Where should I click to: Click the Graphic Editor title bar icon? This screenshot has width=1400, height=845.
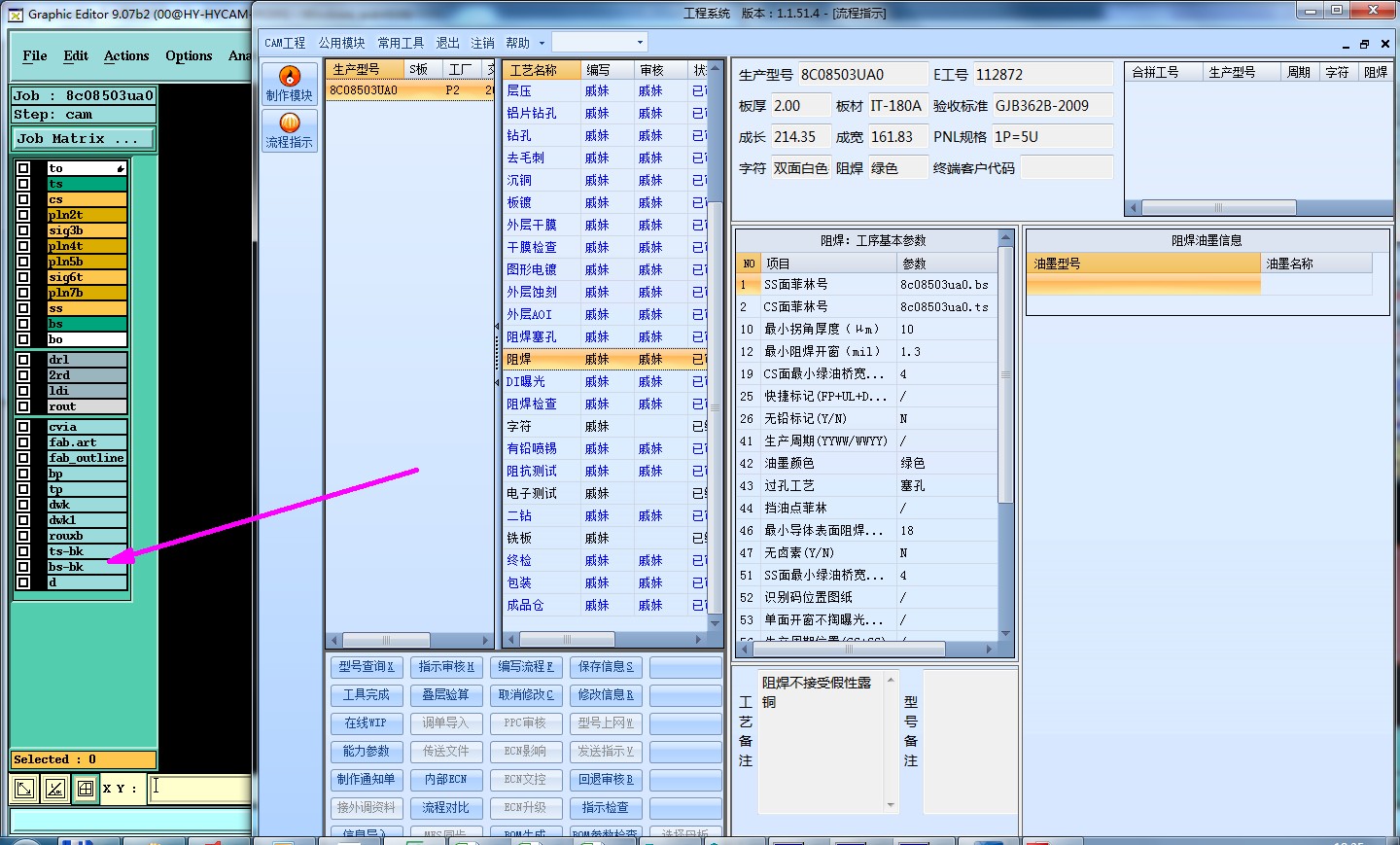coord(16,15)
